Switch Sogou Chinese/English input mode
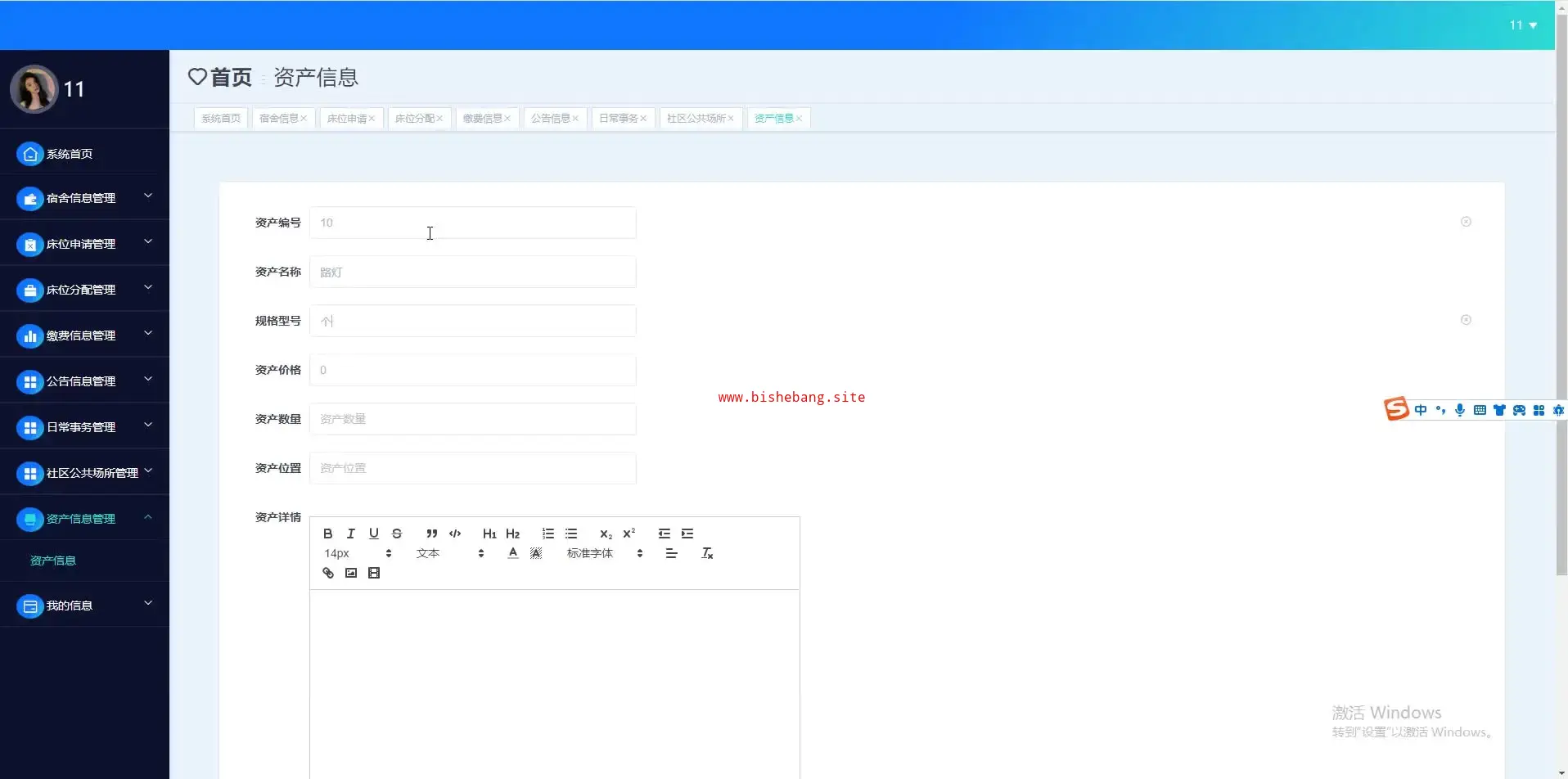 coord(1421,410)
